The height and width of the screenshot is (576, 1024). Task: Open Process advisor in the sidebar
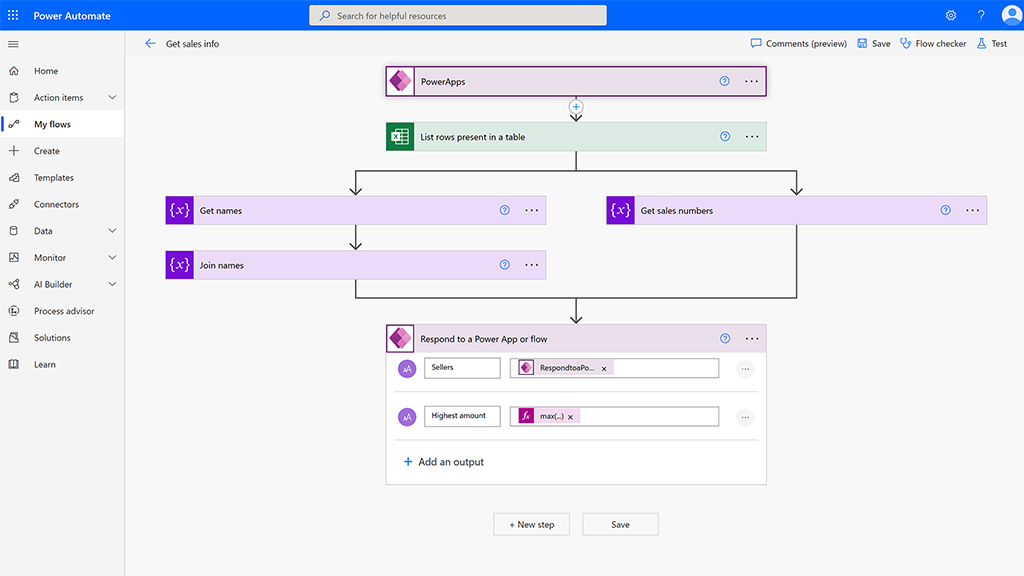tap(62, 311)
